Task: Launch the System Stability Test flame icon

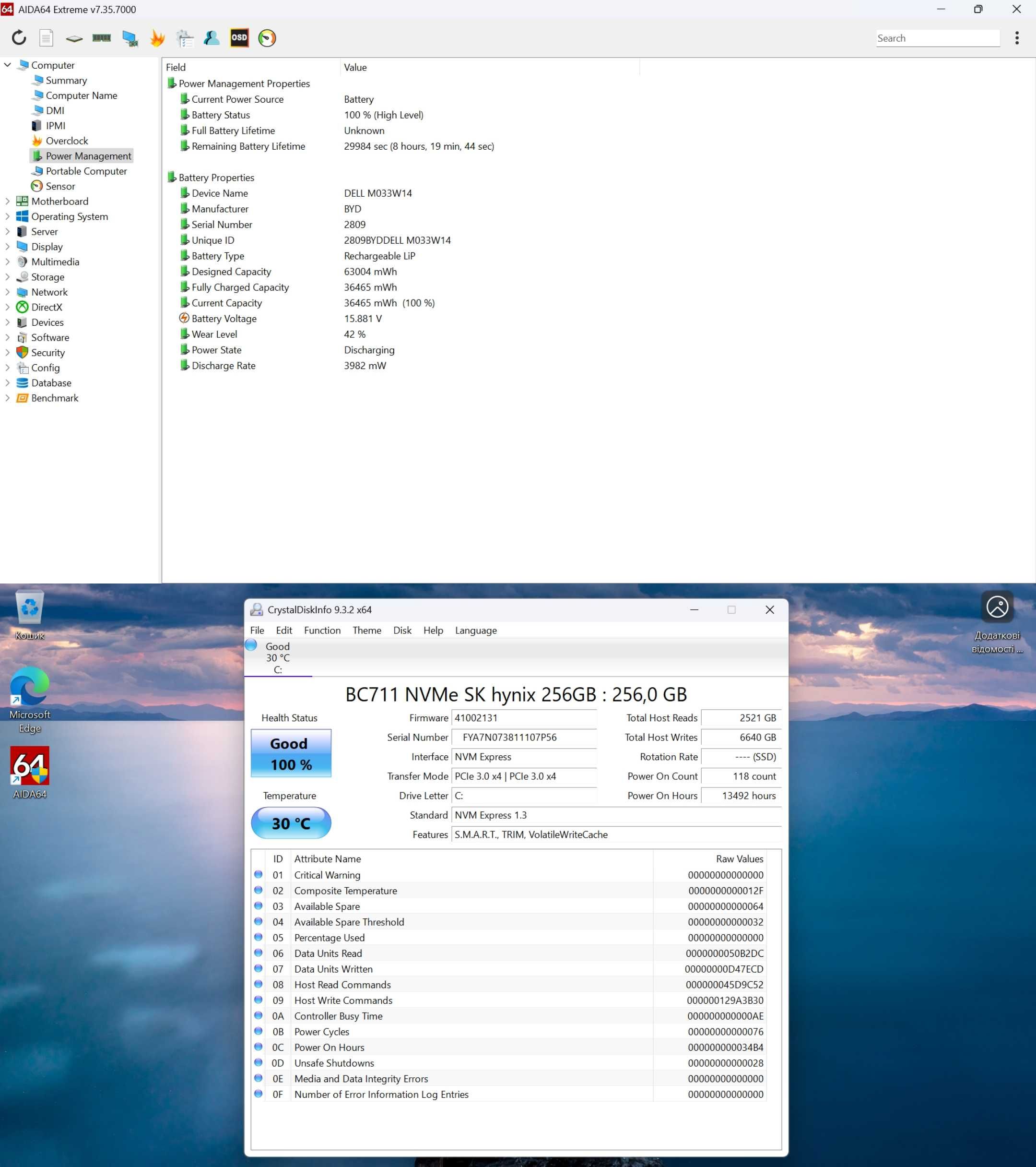Action: coord(157,38)
